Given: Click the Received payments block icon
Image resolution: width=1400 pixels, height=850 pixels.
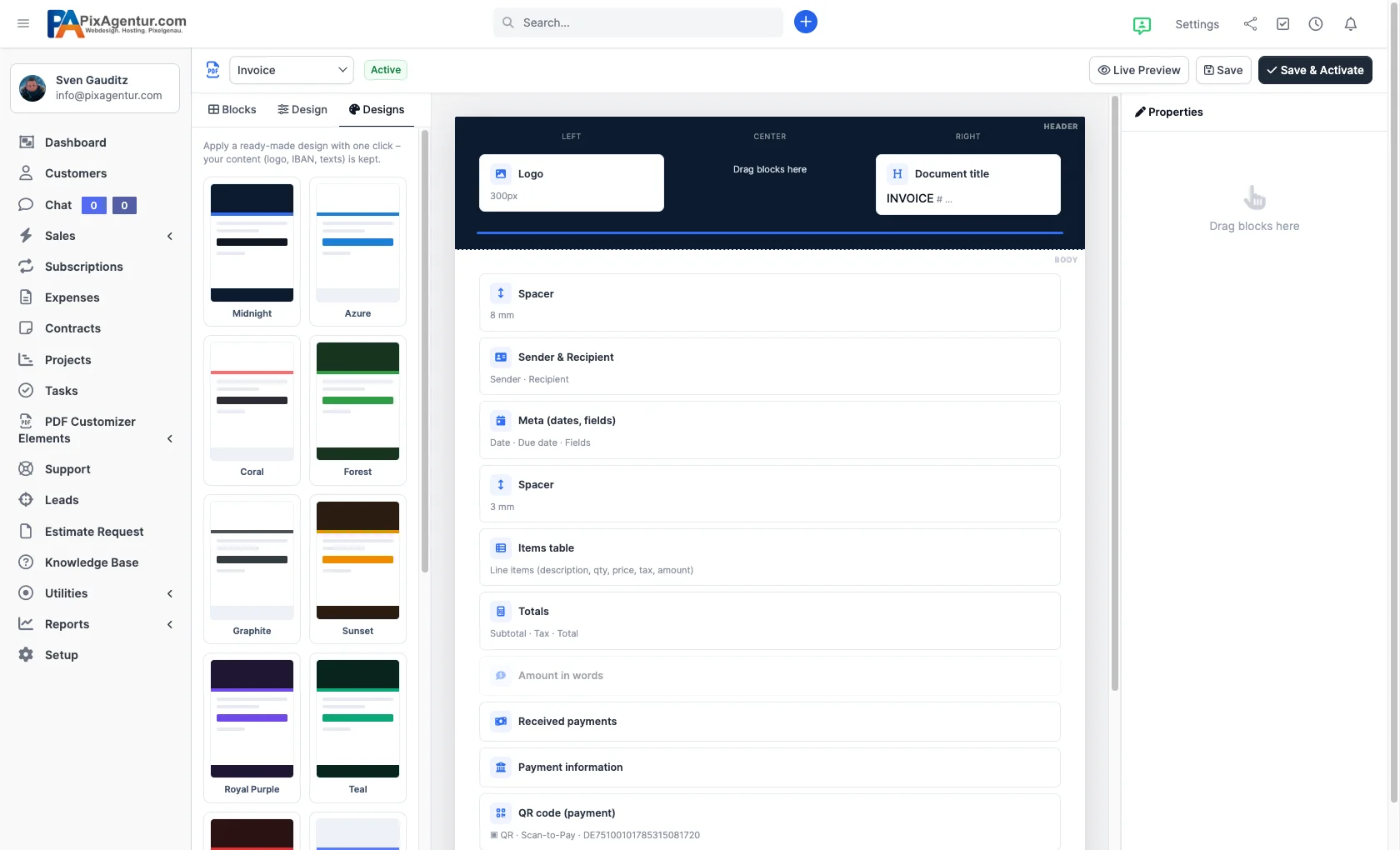Looking at the screenshot, I should coord(501,722).
